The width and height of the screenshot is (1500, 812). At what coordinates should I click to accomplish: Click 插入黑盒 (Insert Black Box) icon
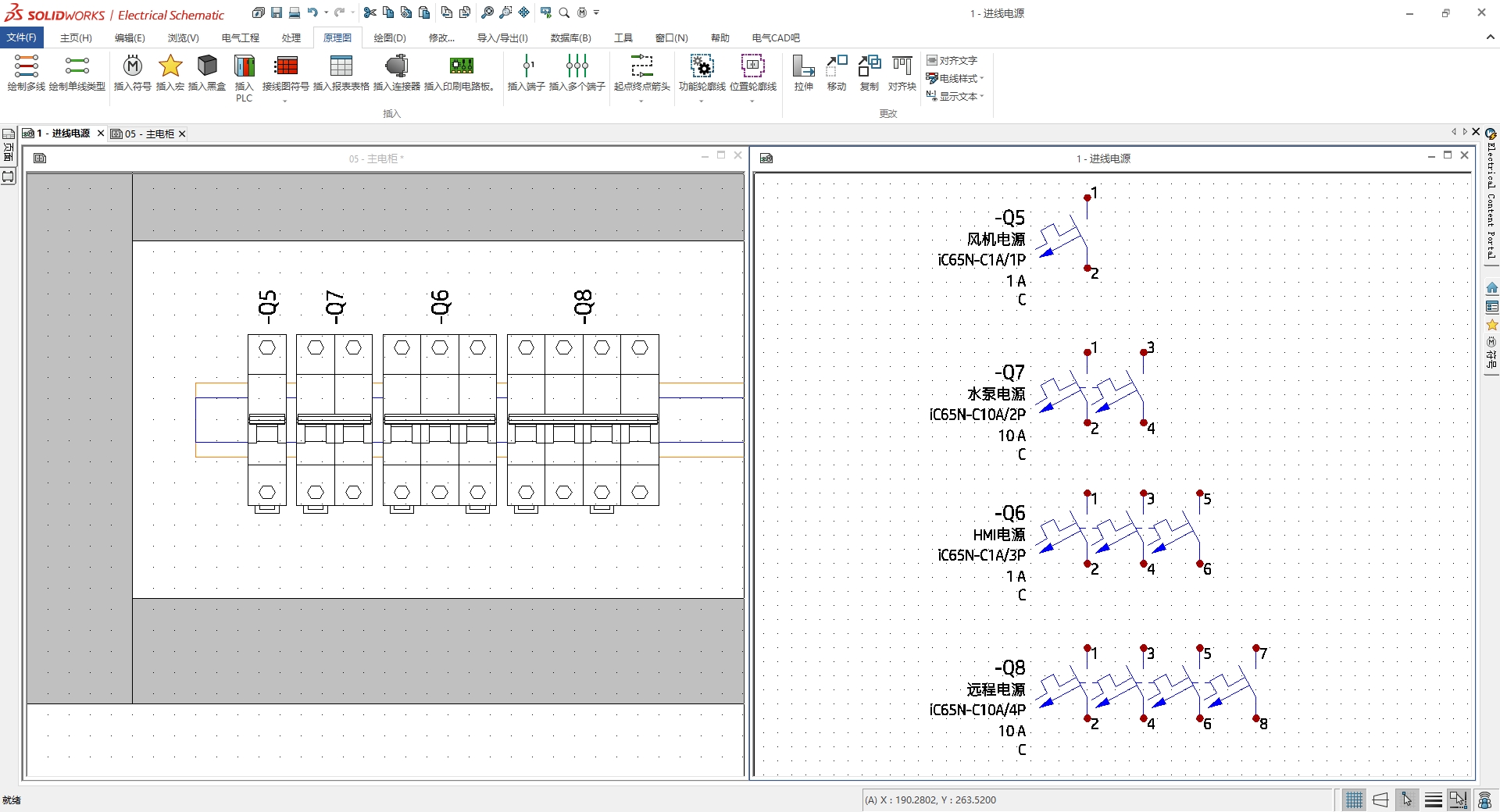coord(207,66)
